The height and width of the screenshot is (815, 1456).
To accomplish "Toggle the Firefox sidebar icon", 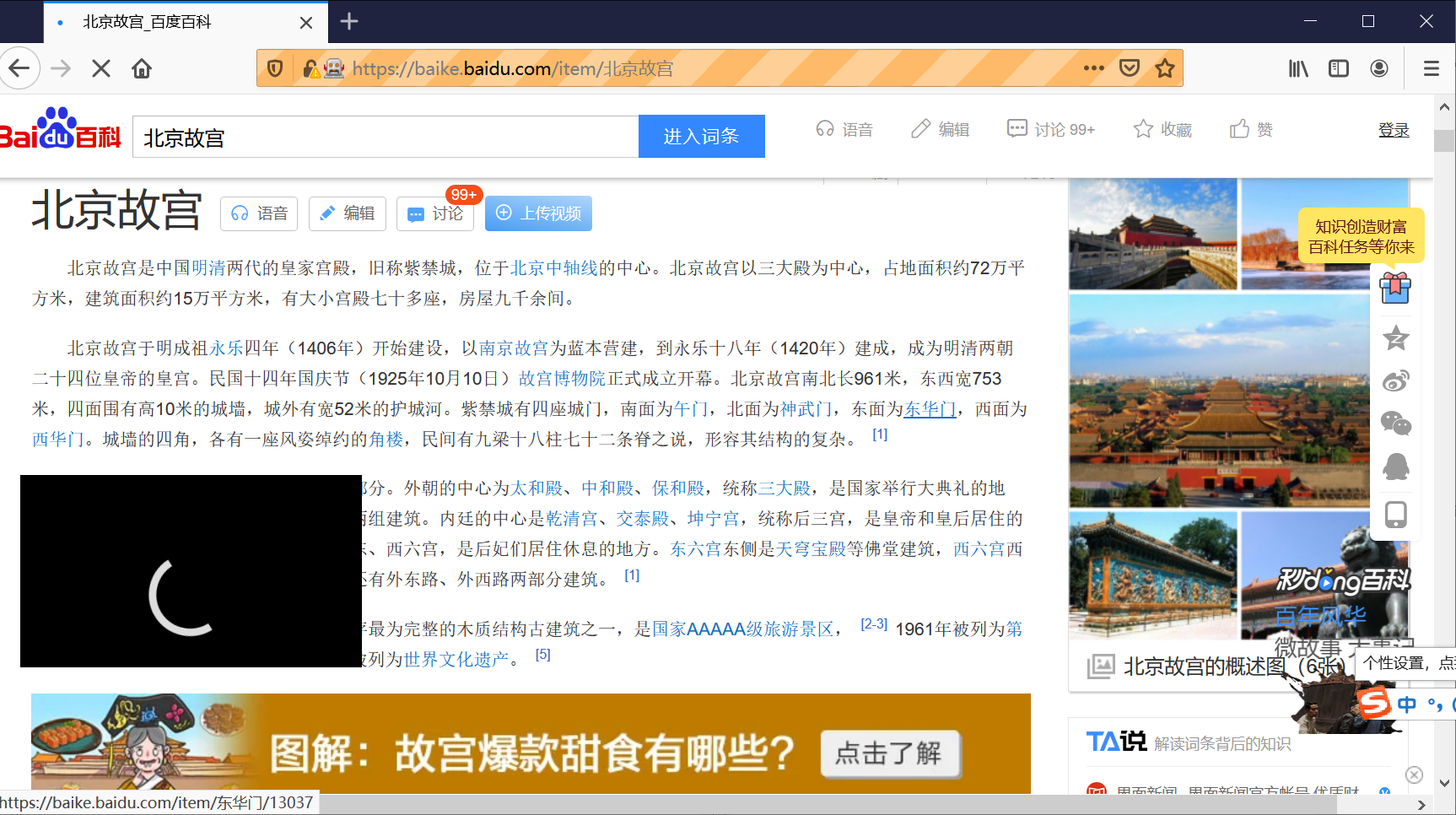I will click(1339, 68).
